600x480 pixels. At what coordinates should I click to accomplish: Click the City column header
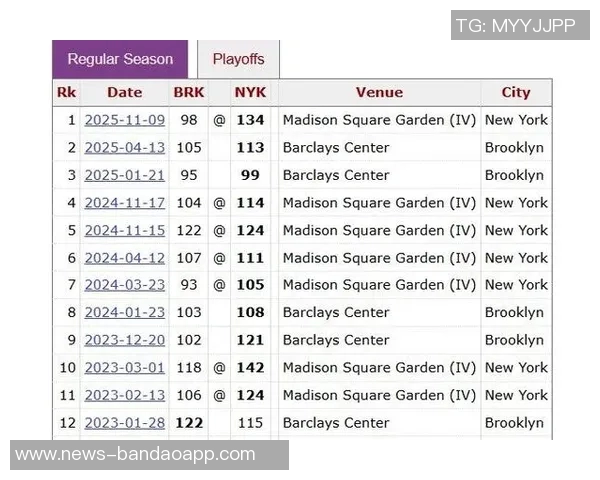(516, 93)
